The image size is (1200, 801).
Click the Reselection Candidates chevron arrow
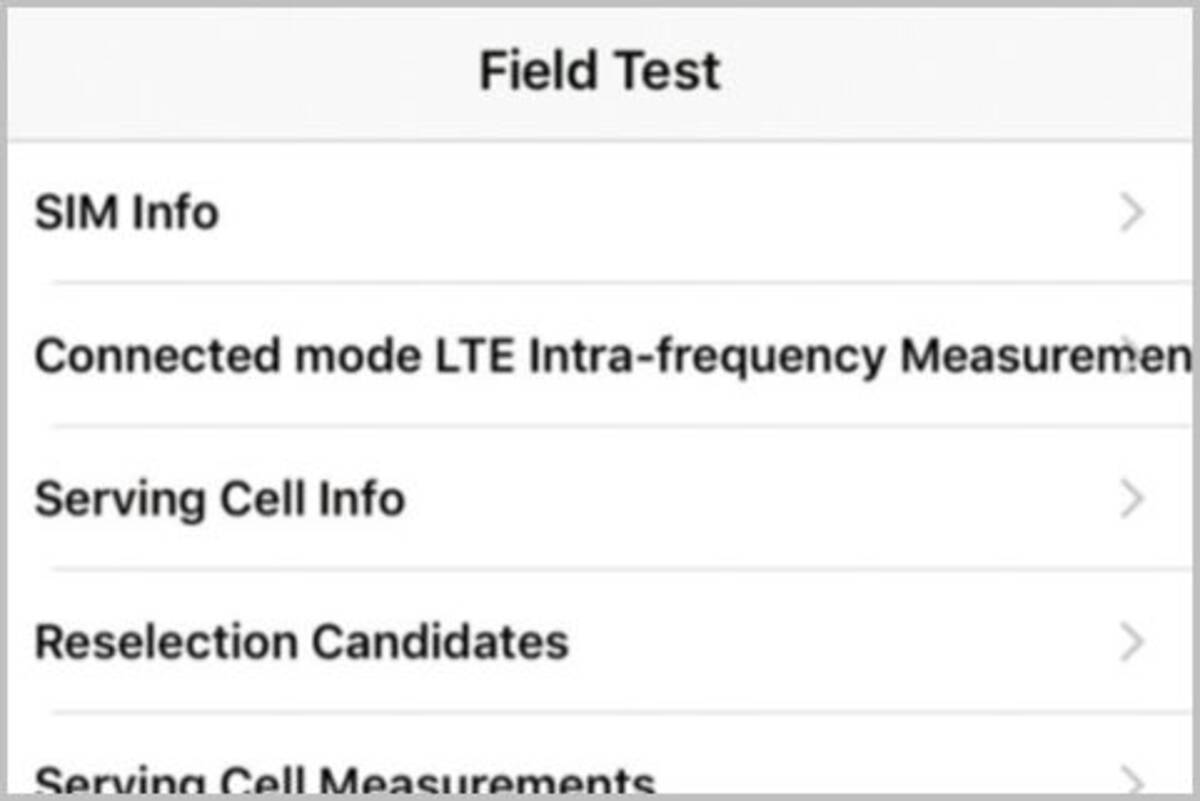[1132, 641]
